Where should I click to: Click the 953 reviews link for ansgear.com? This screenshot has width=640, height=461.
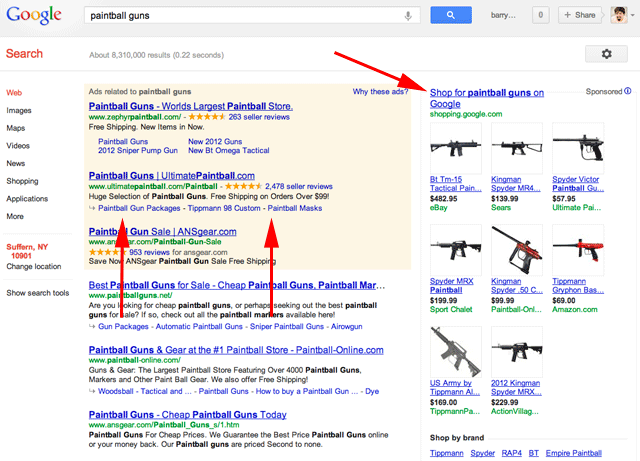coord(149,252)
